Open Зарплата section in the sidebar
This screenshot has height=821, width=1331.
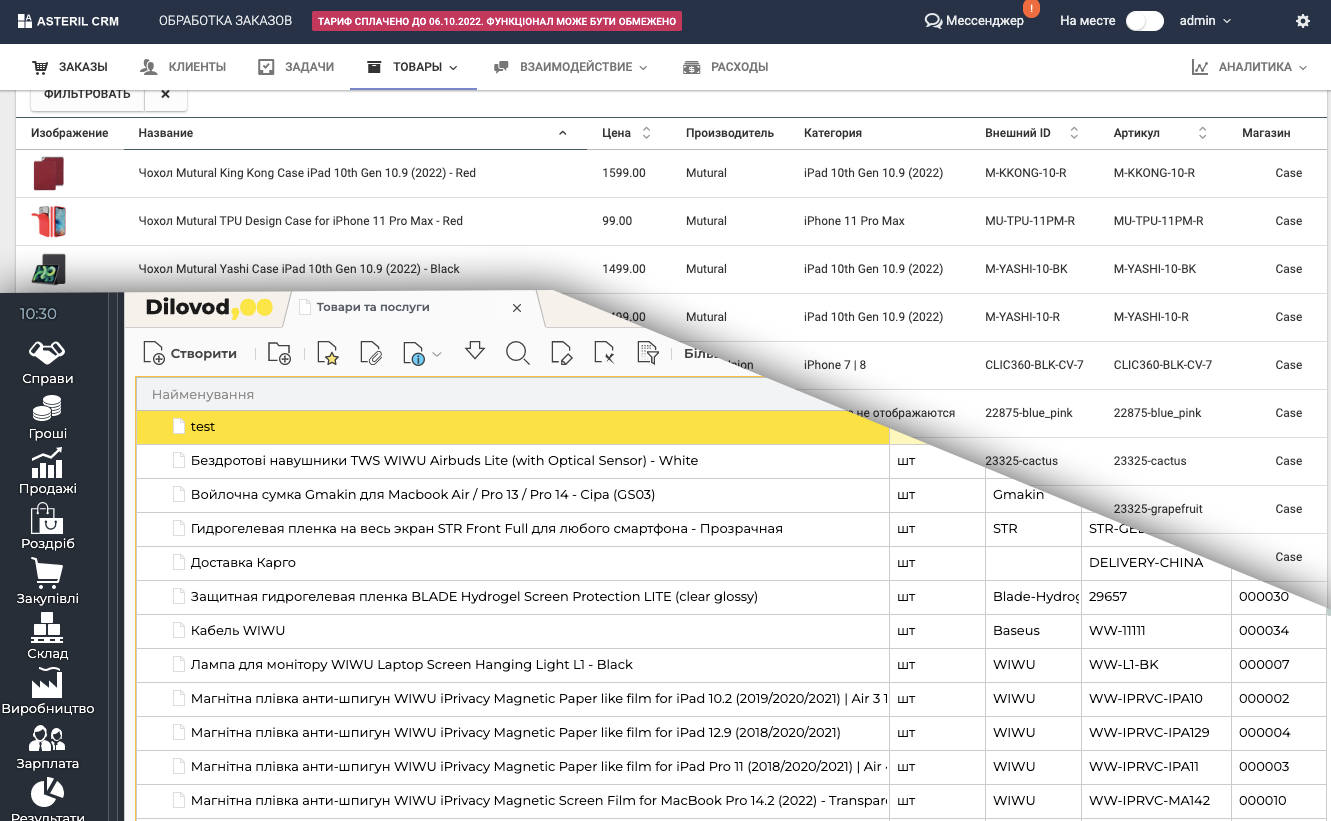tap(47, 748)
